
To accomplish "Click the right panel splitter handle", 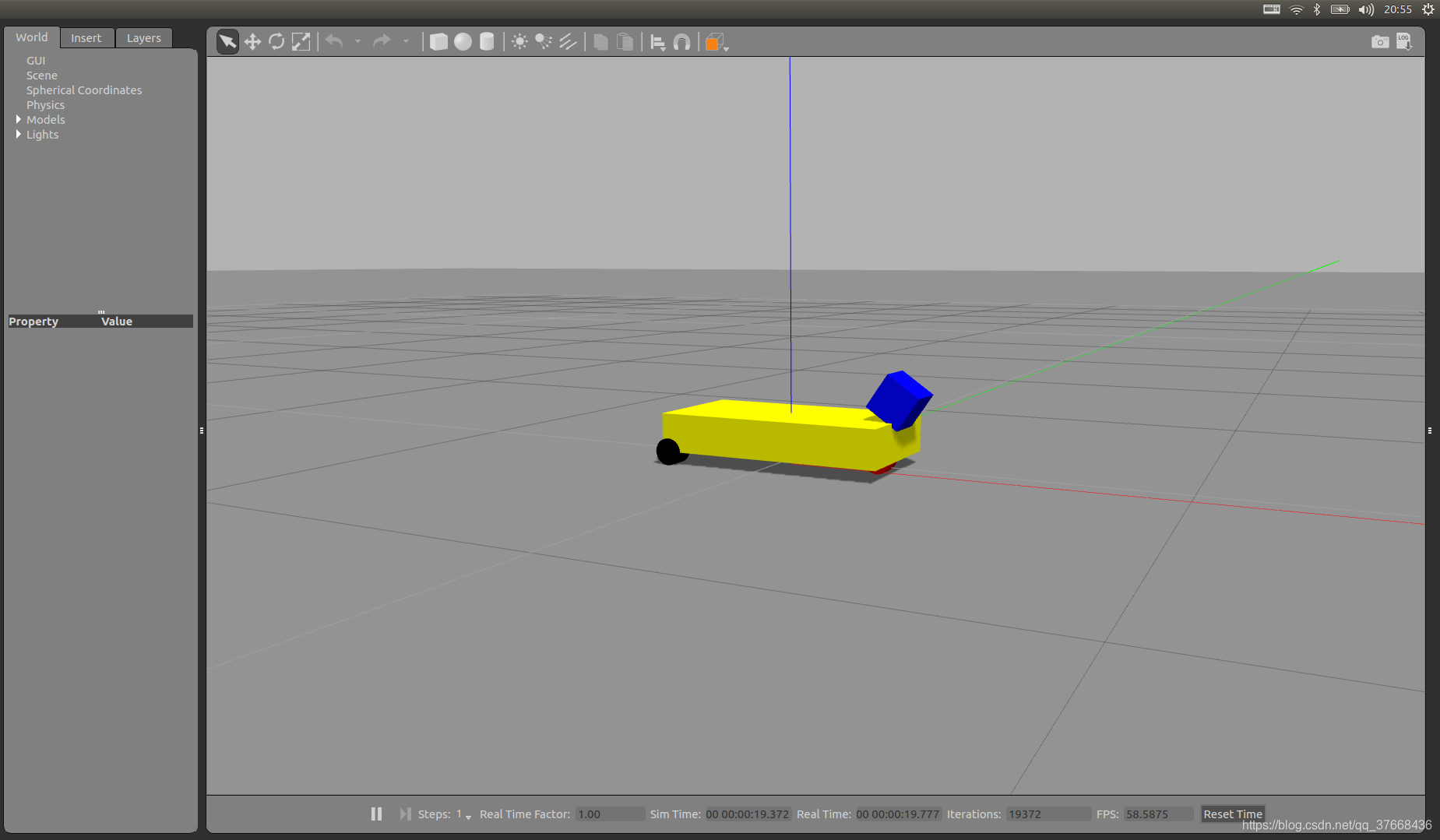I will (1430, 431).
